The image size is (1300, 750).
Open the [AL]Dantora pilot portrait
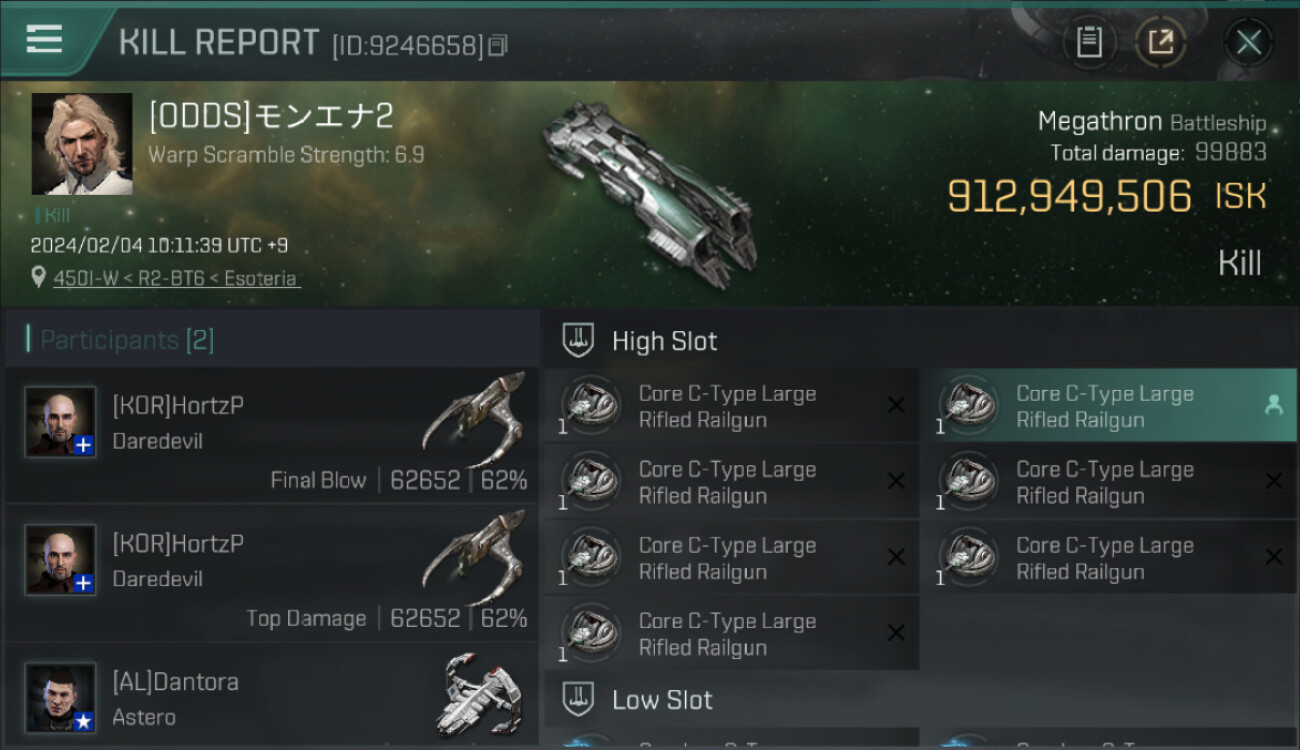click(61, 697)
